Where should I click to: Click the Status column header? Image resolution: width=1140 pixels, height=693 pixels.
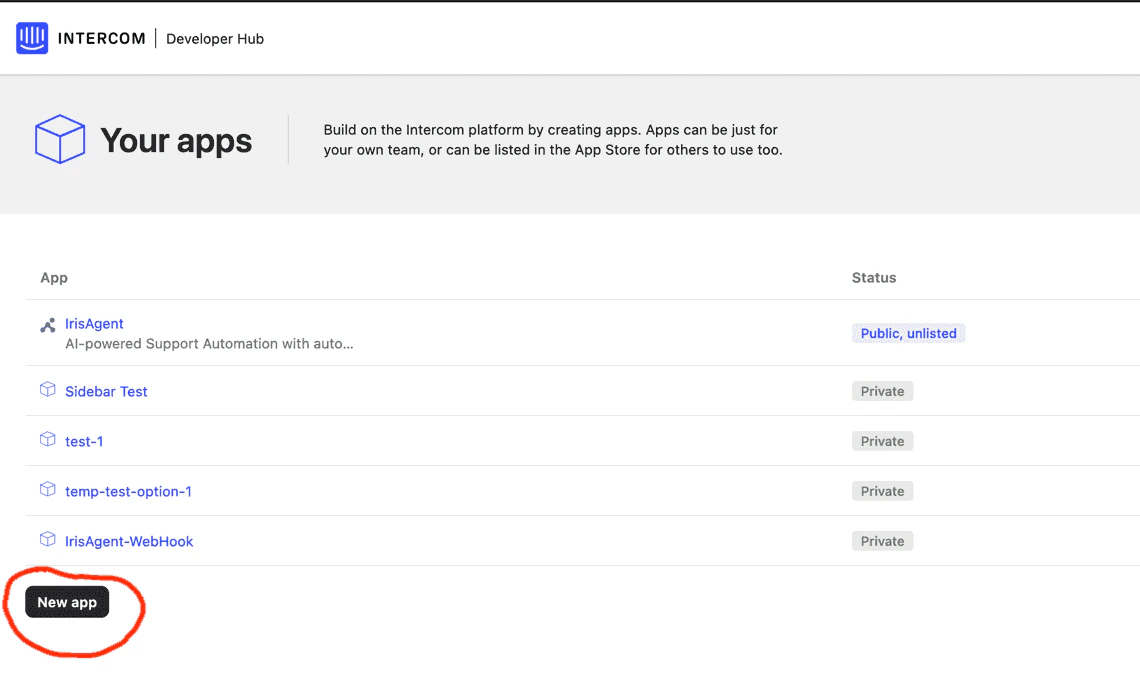(874, 278)
